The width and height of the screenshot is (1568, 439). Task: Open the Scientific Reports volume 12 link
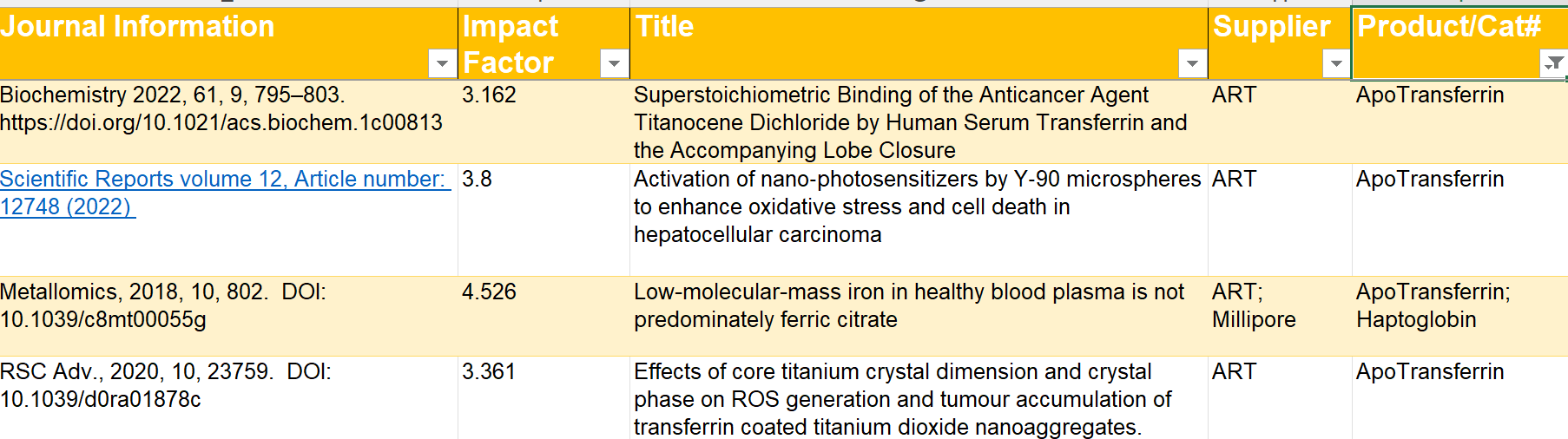click(221, 180)
